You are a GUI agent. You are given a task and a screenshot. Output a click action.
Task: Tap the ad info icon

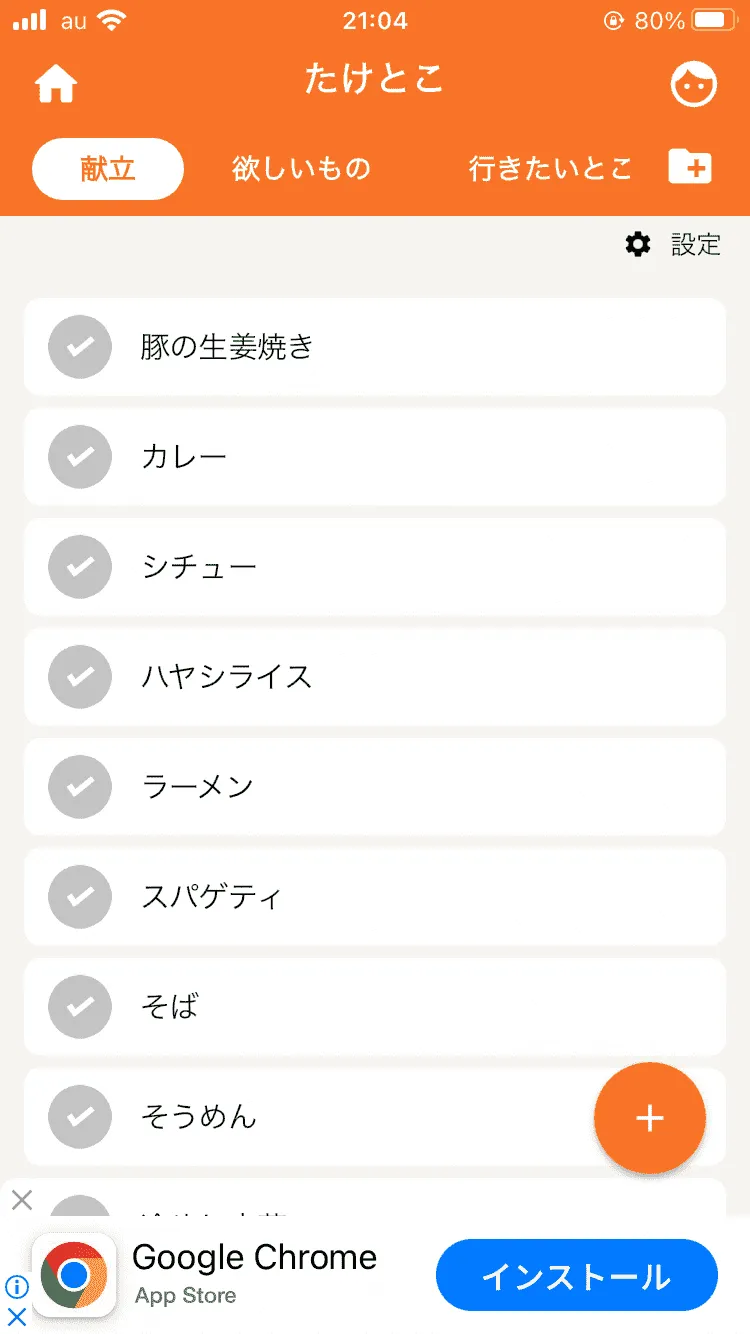click(x=17, y=1287)
